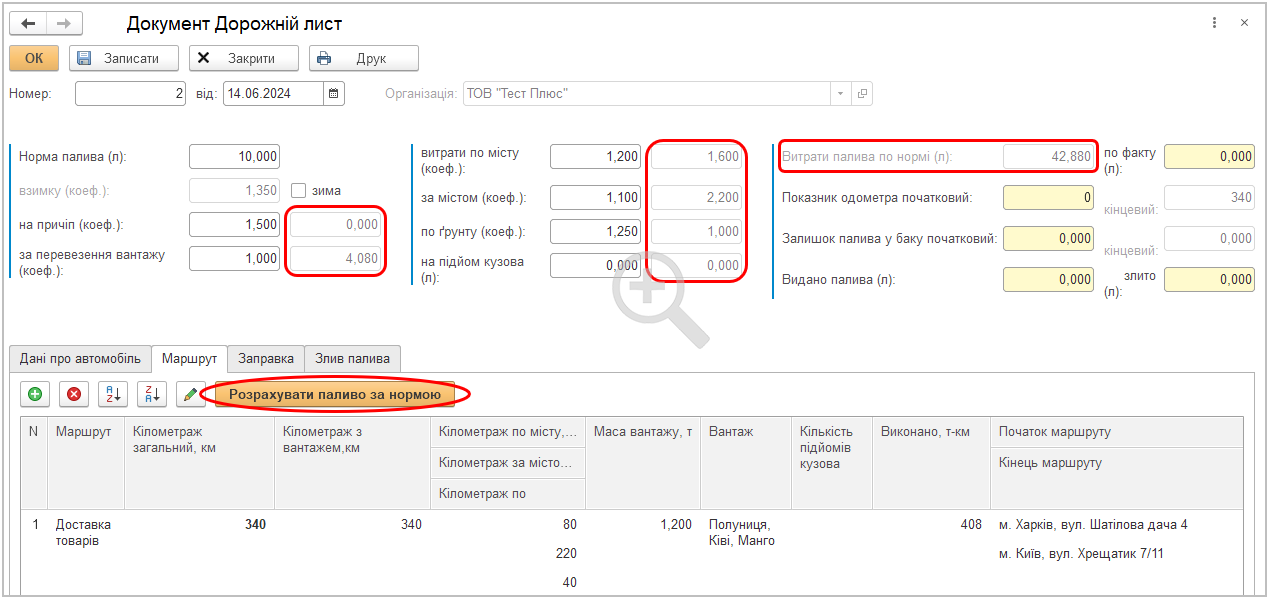
Task: Edit витрати по місту coefficient 1,200
Action: point(595,156)
